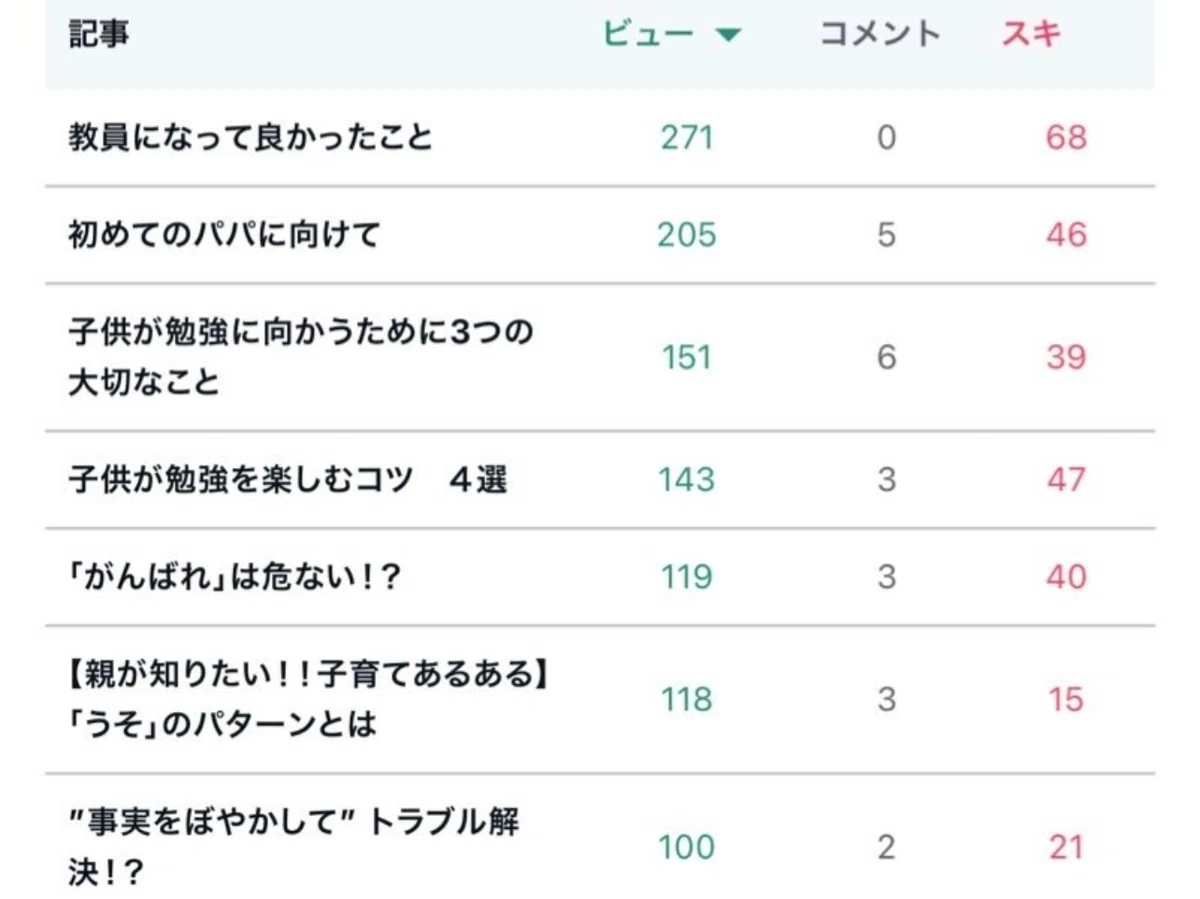This screenshot has height=899, width=1200.
Task: Click comment count 5
Action: coord(886,235)
